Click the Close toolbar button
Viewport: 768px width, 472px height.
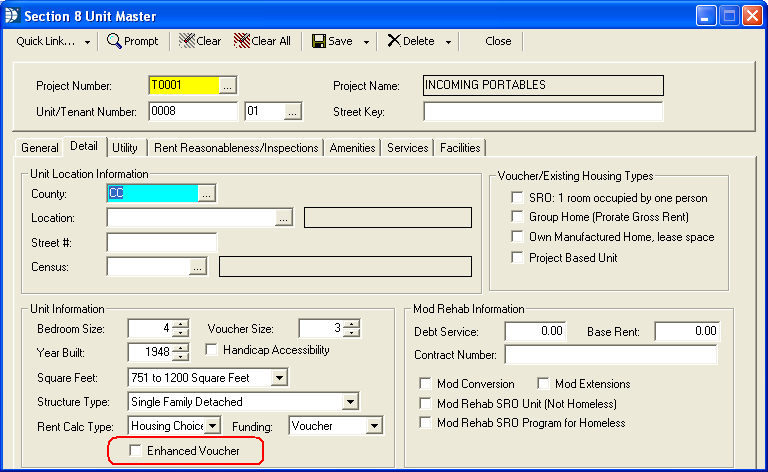(498, 41)
